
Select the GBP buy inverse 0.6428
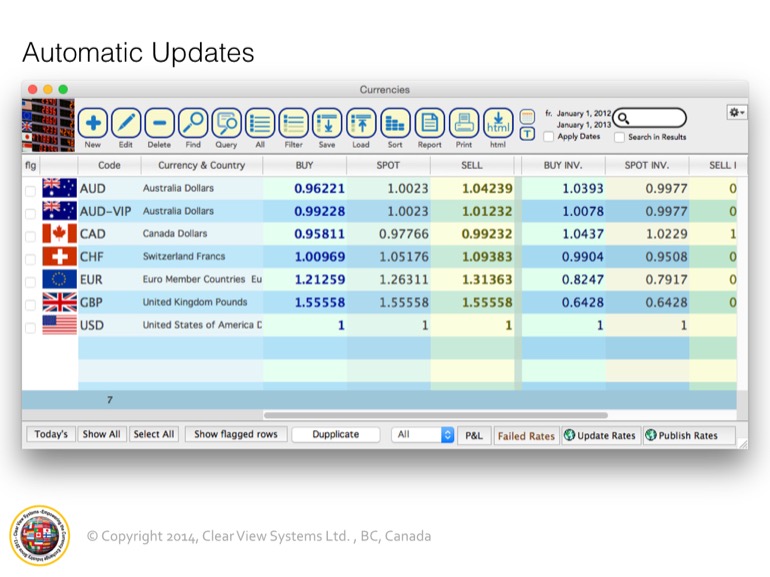click(582, 302)
